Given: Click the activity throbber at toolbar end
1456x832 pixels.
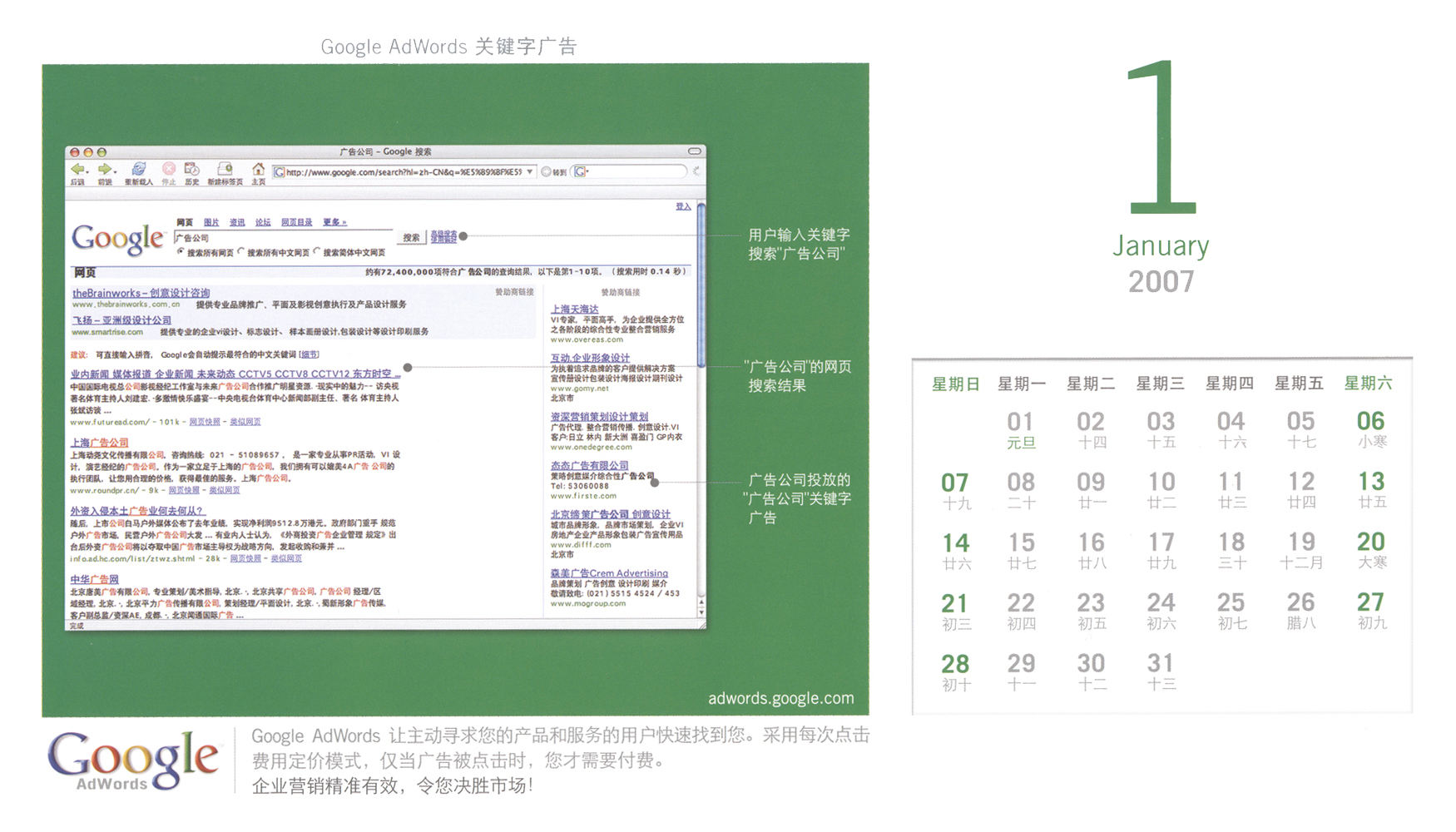Looking at the screenshot, I should 696,171.
